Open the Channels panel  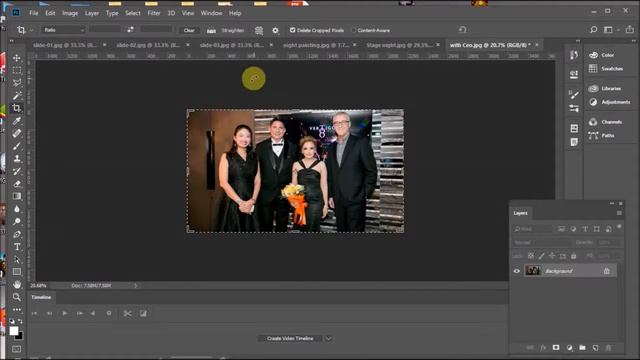pos(605,122)
